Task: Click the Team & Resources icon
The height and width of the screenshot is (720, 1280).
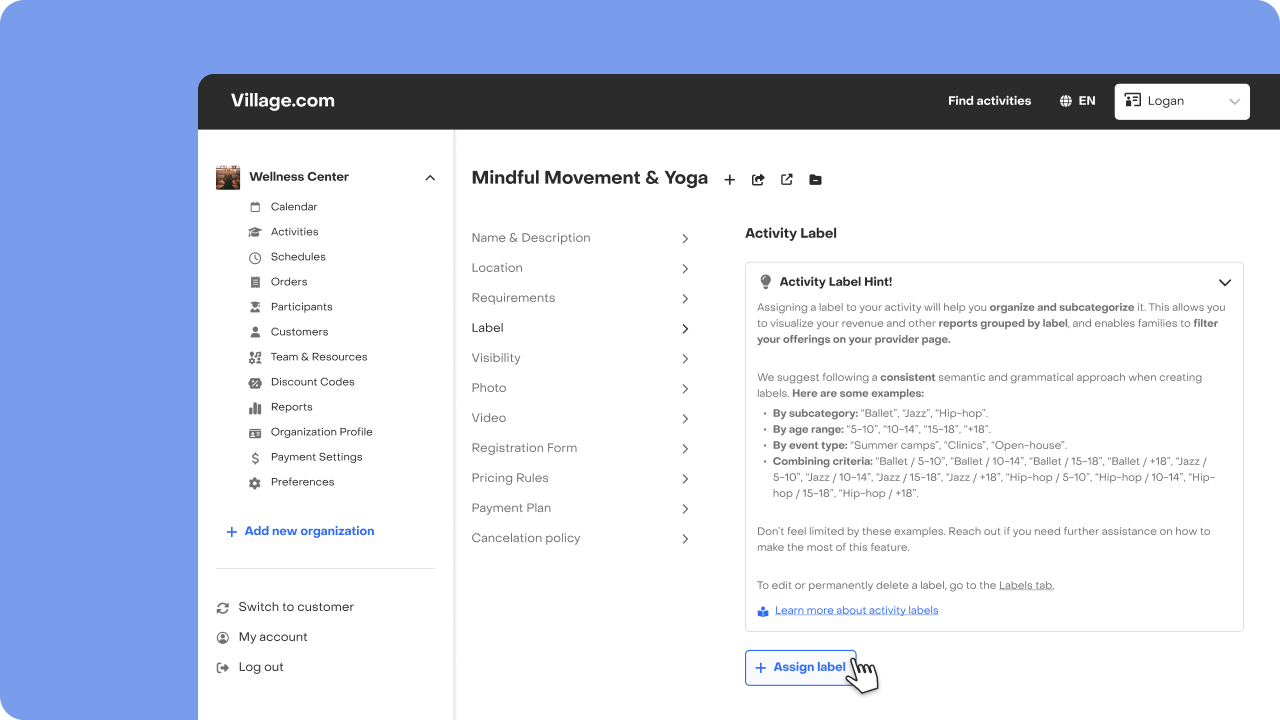Action: (x=255, y=357)
